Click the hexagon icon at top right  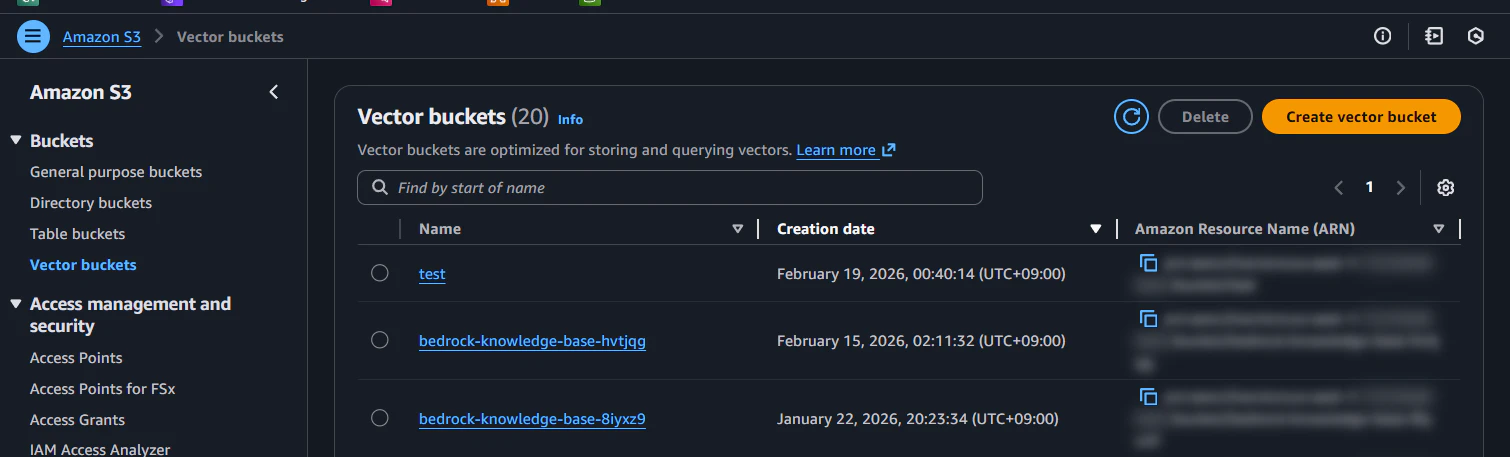1475,36
